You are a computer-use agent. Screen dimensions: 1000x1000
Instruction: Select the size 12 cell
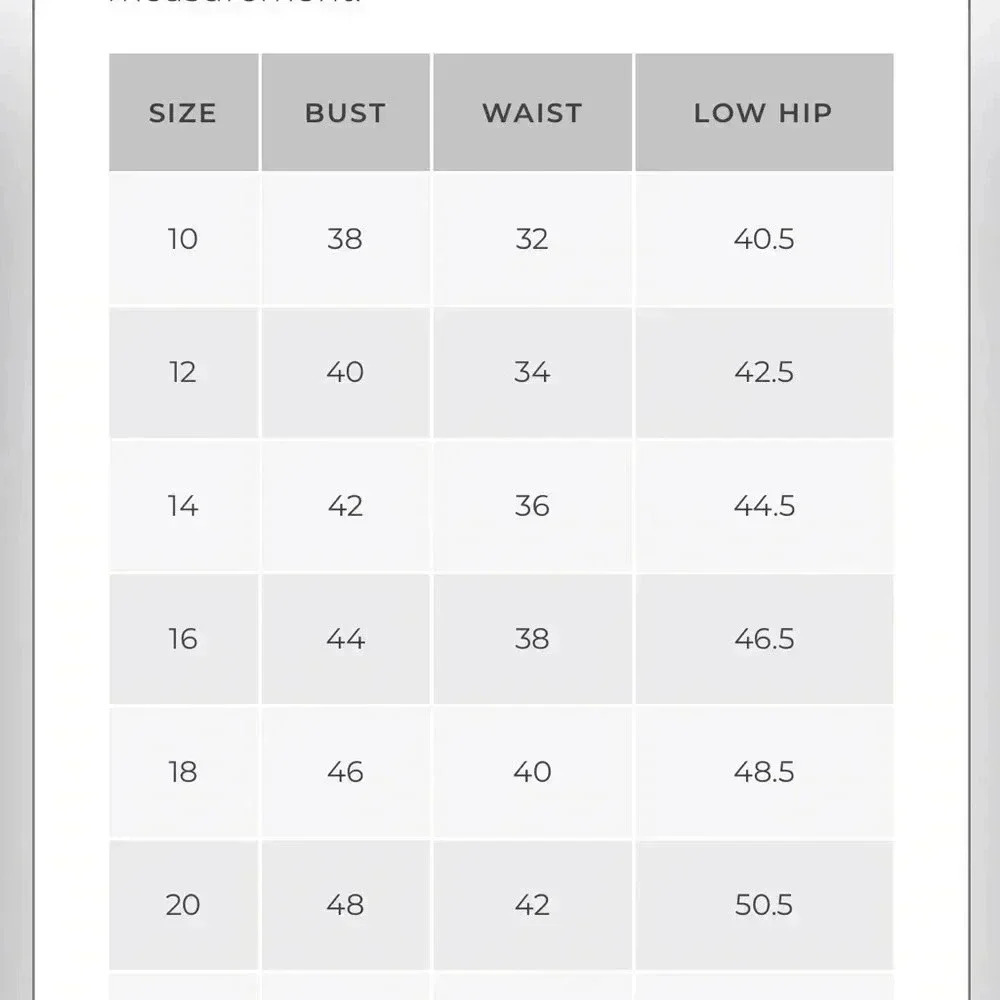pyautogui.click(x=184, y=372)
